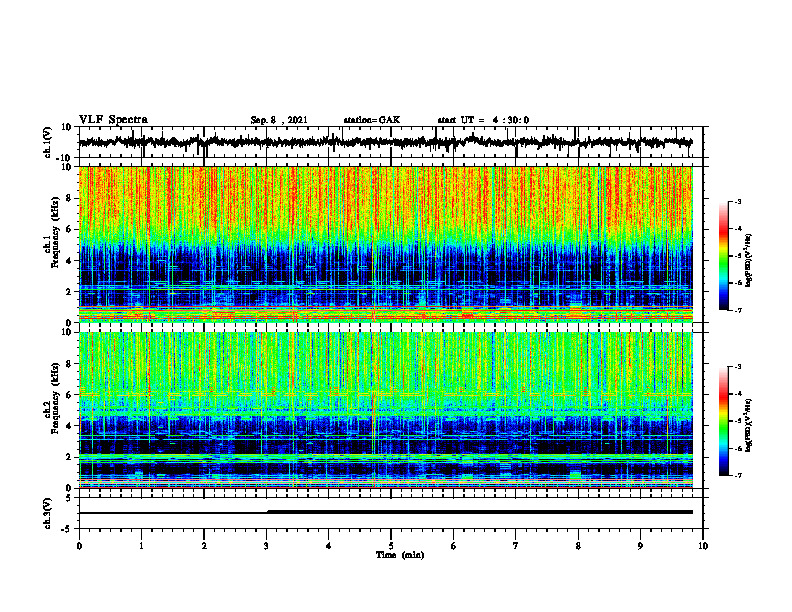Screen dimensions: 792x612
Task: Click the "5" tick on ch.3 voltage axis
Action: point(69,498)
